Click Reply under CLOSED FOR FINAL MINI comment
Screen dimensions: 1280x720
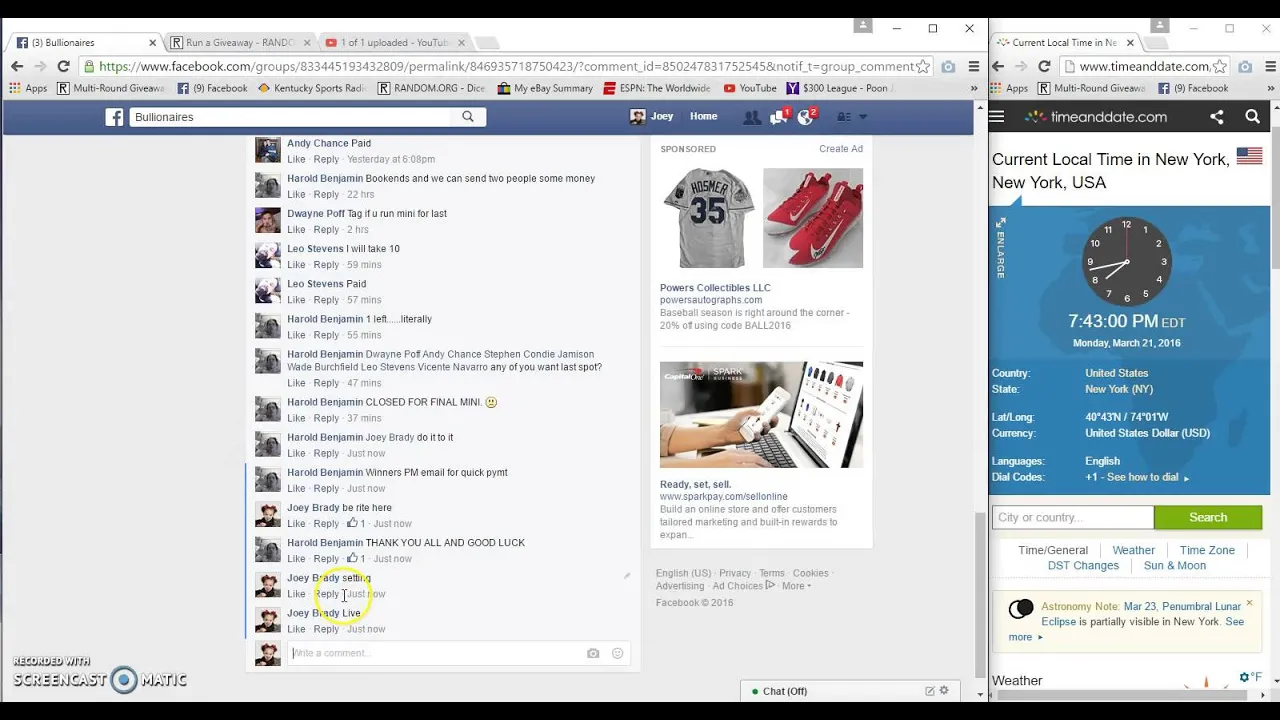click(326, 418)
